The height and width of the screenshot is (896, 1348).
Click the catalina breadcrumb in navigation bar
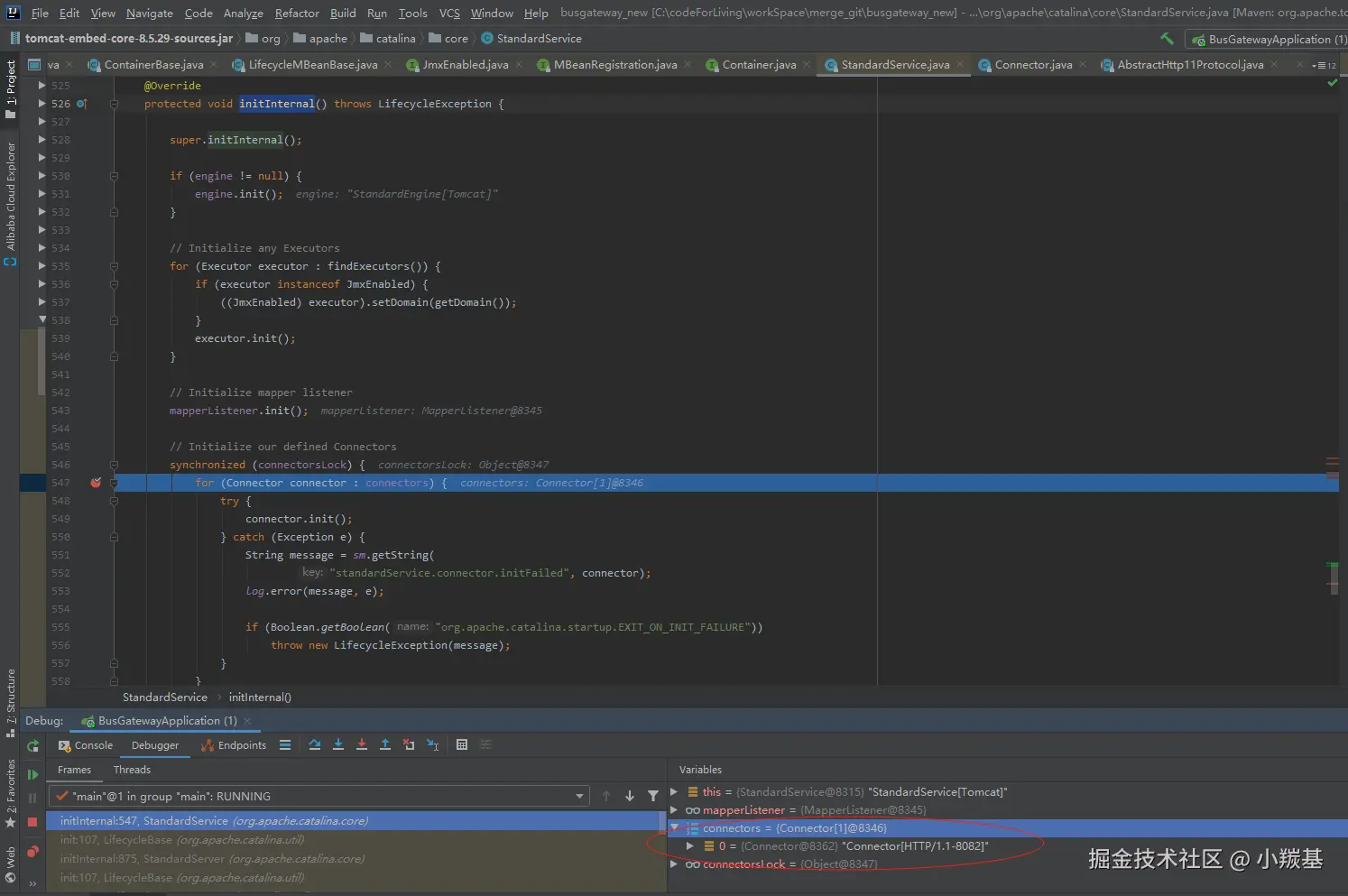coord(395,39)
